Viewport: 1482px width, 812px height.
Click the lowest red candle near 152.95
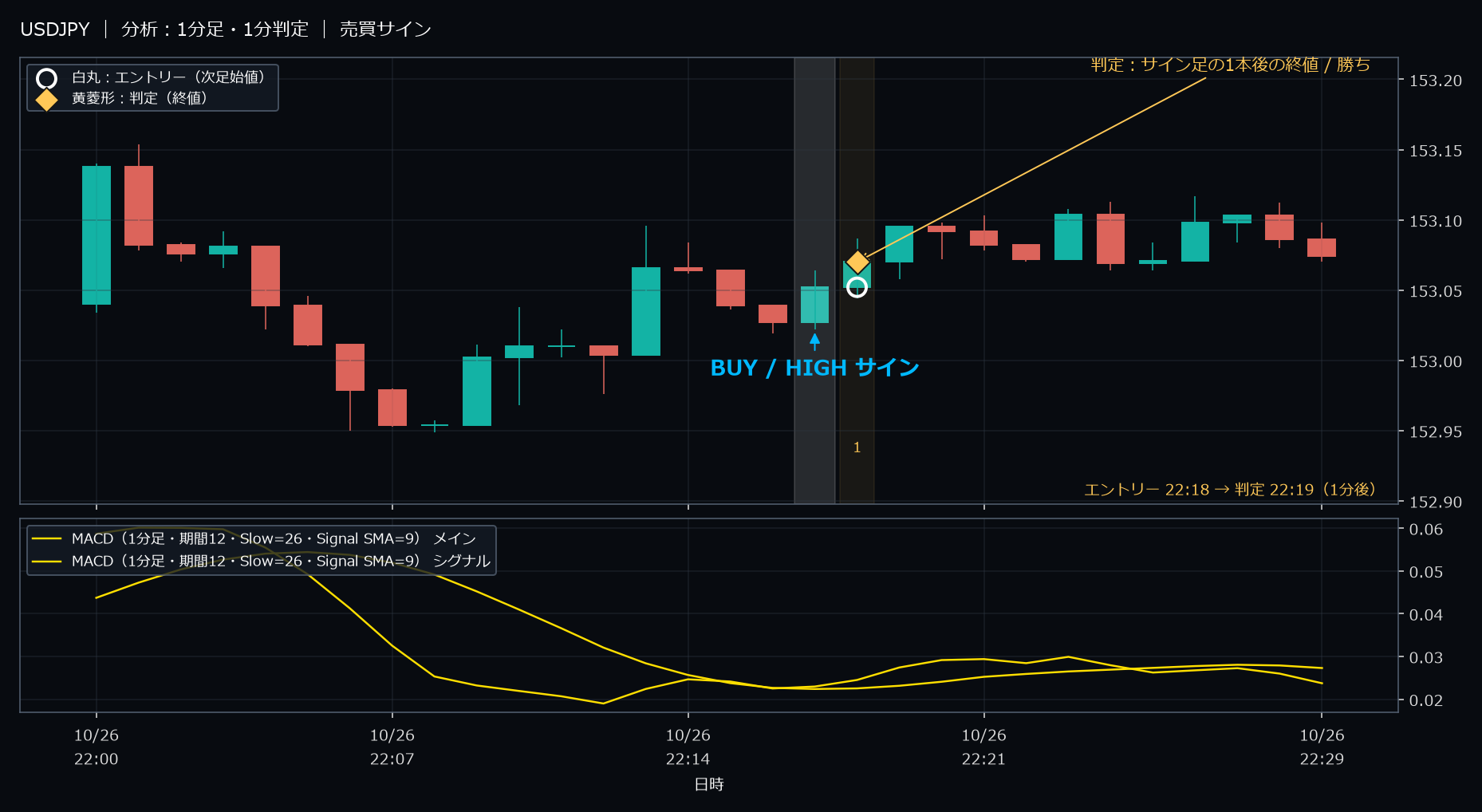coord(392,408)
